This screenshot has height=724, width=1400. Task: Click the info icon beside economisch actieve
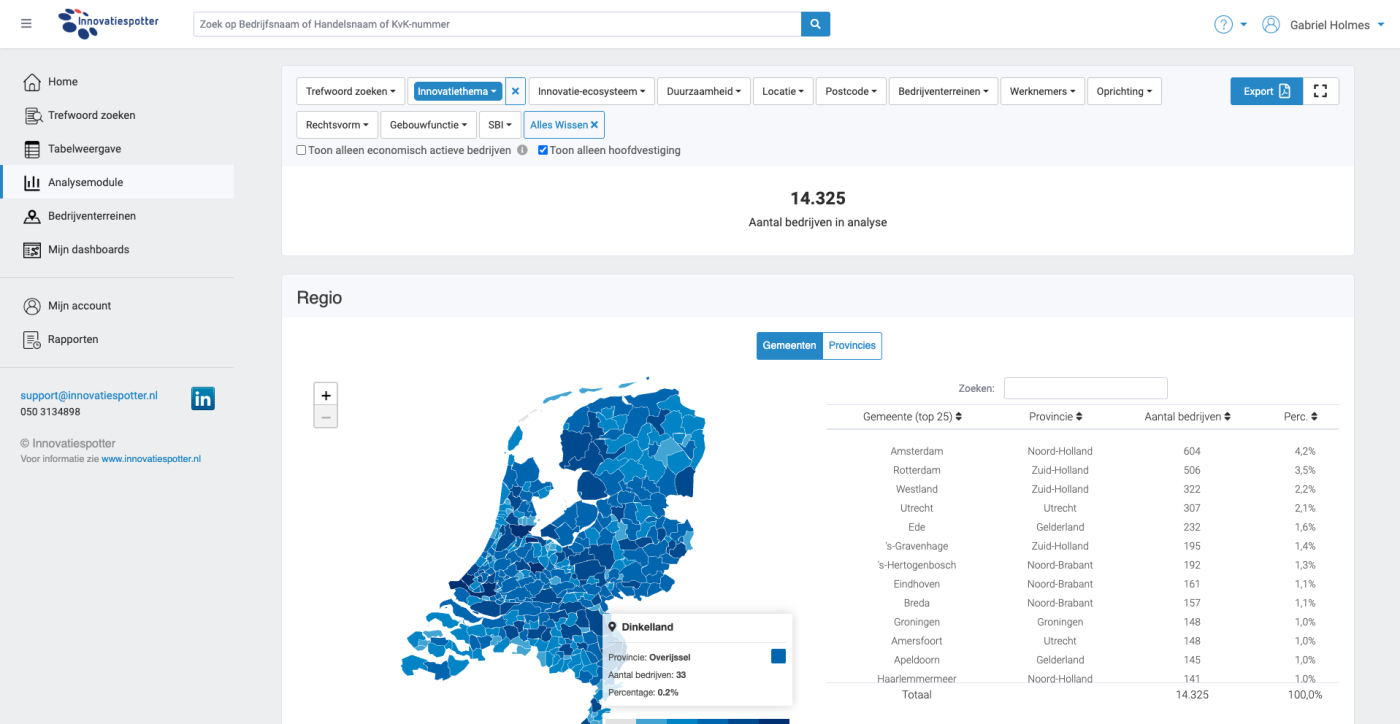click(x=522, y=150)
